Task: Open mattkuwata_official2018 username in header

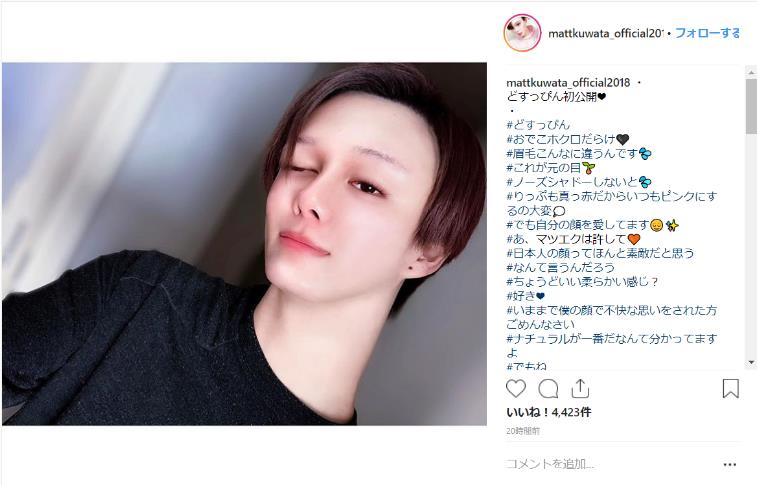Action: coord(606,33)
